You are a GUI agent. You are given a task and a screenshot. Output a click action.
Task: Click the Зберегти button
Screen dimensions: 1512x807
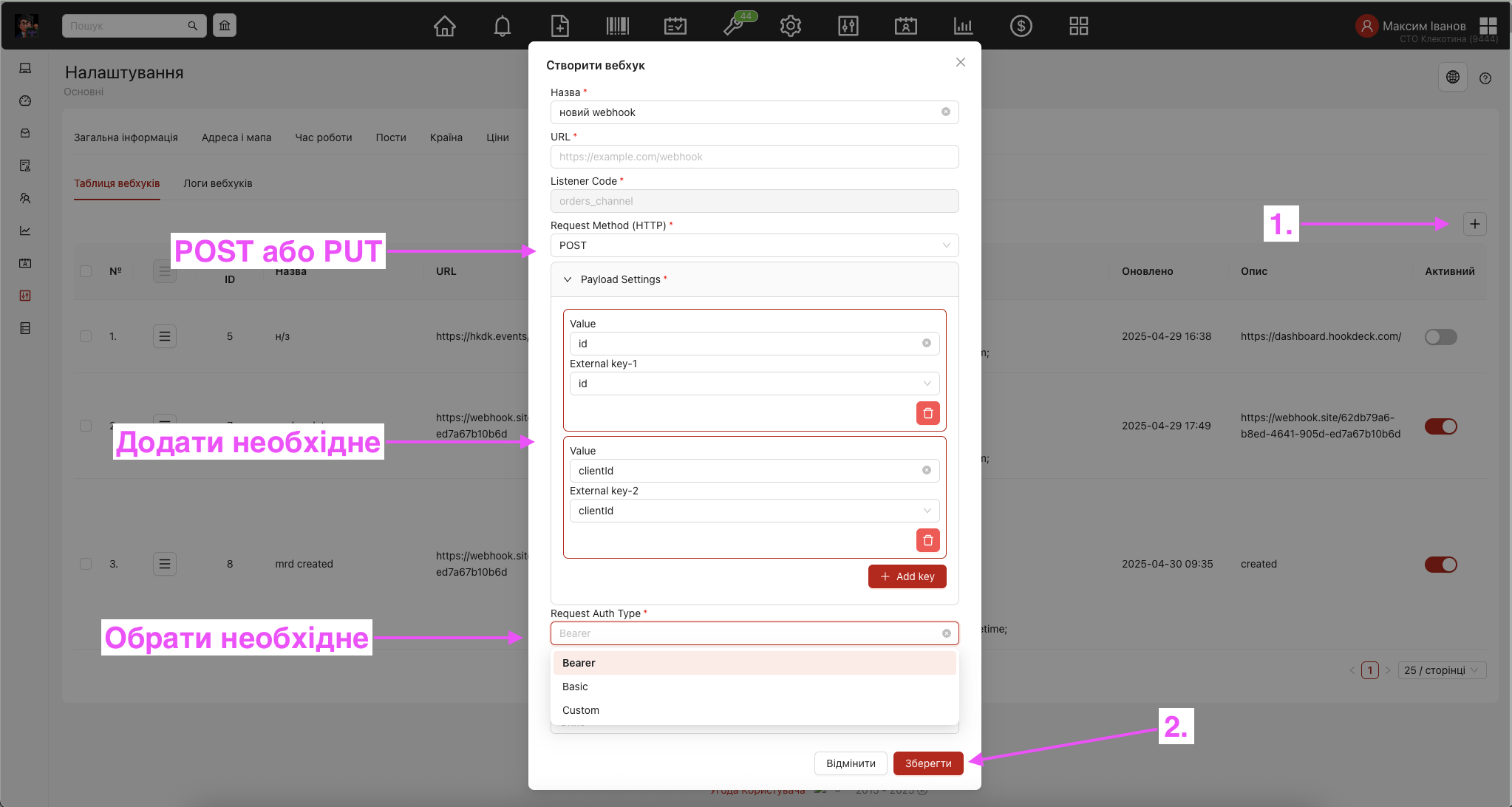coord(927,763)
